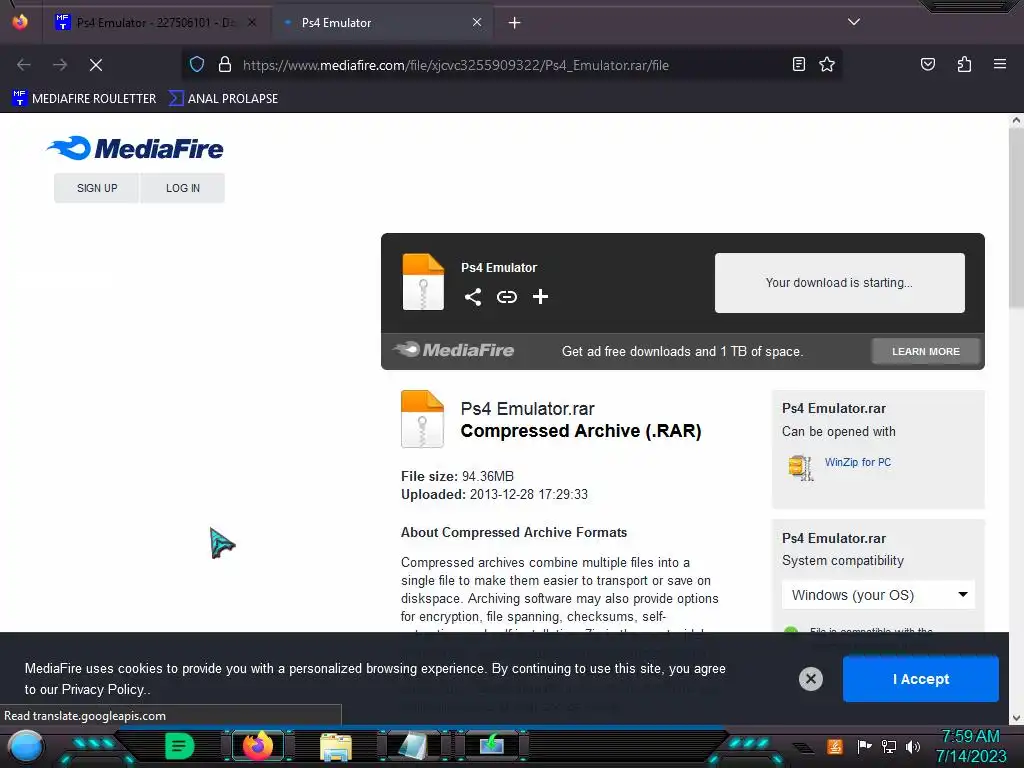The height and width of the screenshot is (768, 1024).
Task: Go forward to next page
Action: pos(60,65)
